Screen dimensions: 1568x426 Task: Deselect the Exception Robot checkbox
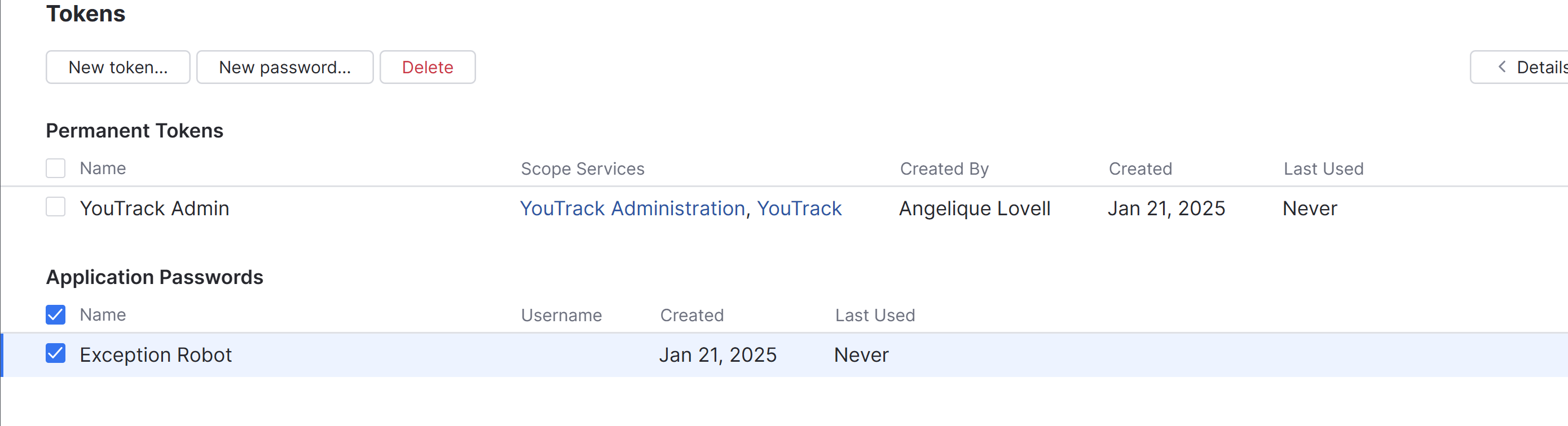[x=55, y=354]
